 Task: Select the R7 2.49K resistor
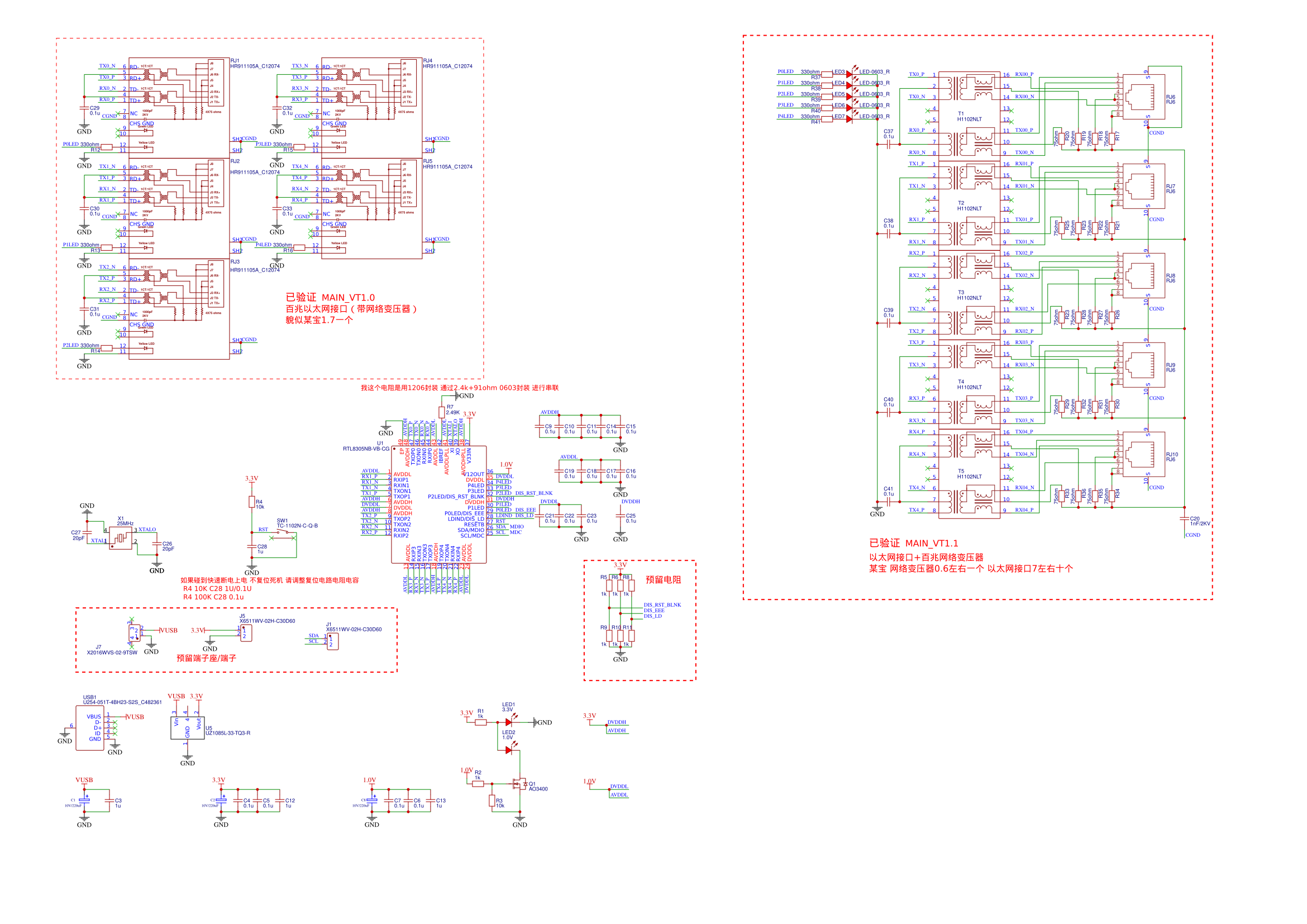tap(442, 412)
